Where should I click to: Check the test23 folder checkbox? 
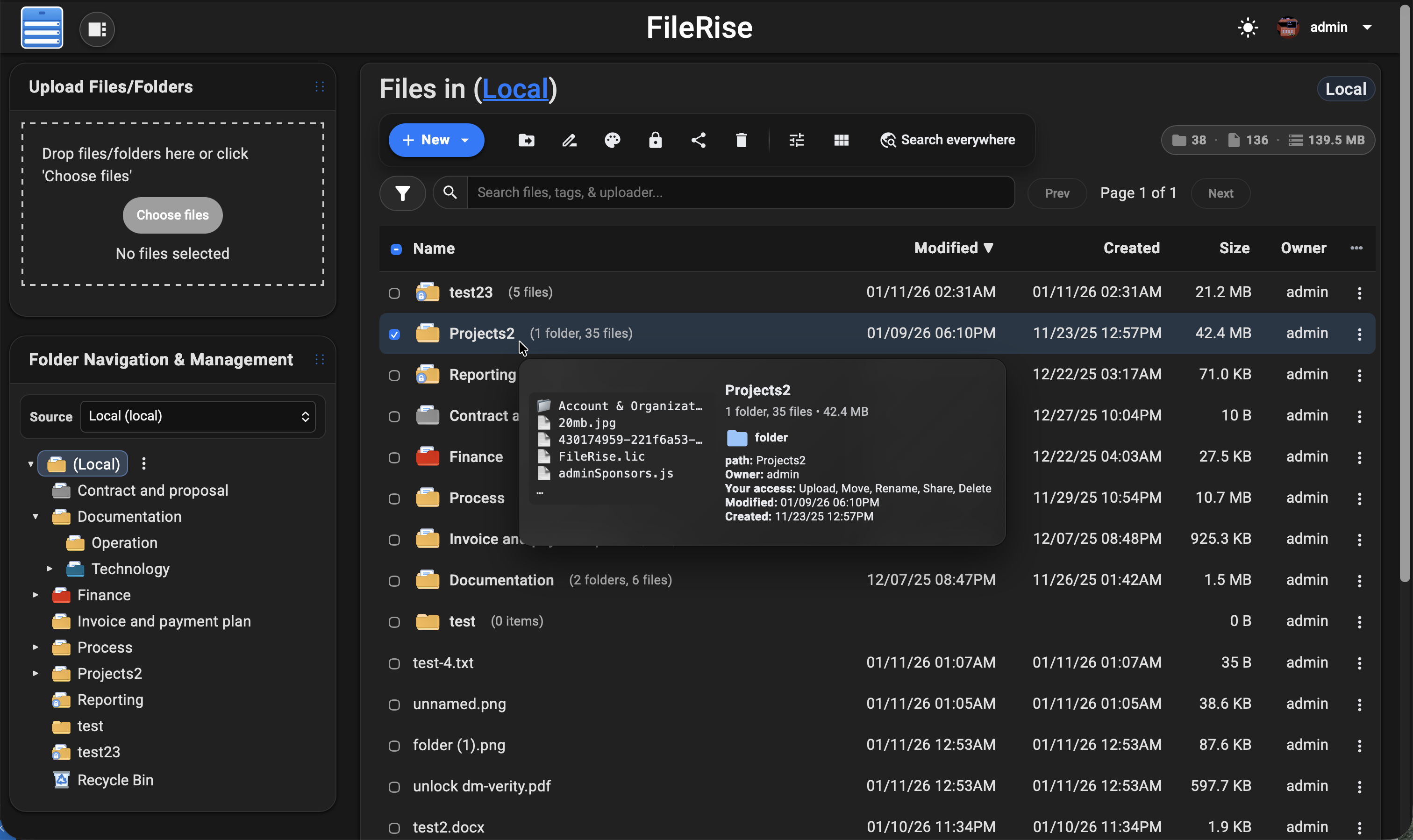pos(394,292)
